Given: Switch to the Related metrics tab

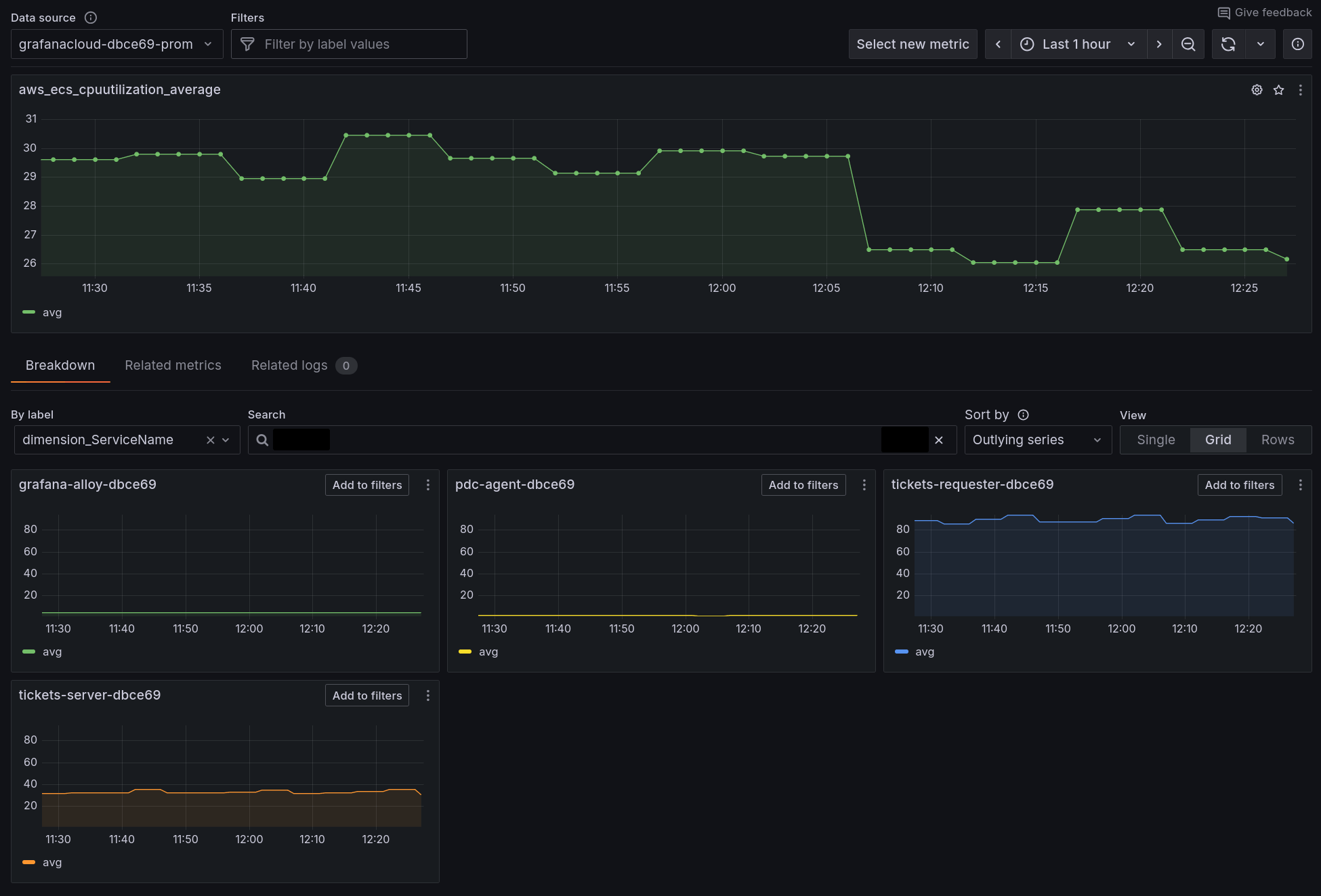Looking at the screenshot, I should (173, 365).
